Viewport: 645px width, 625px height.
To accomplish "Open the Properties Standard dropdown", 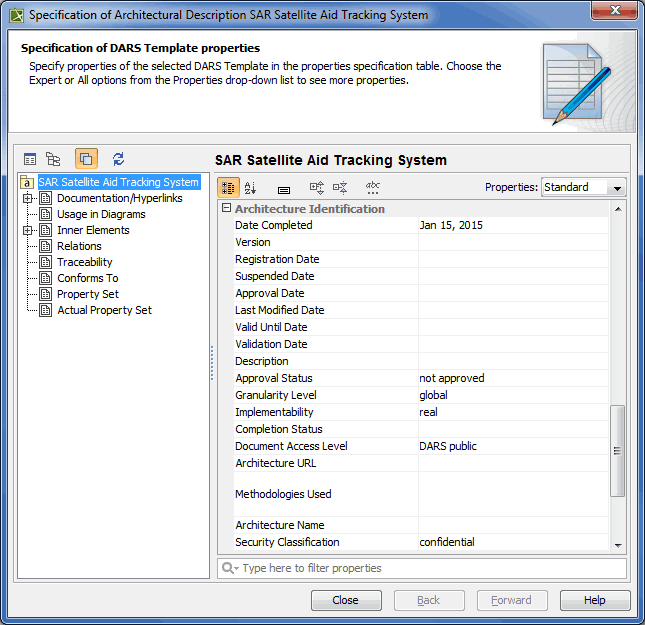I will [x=583, y=187].
